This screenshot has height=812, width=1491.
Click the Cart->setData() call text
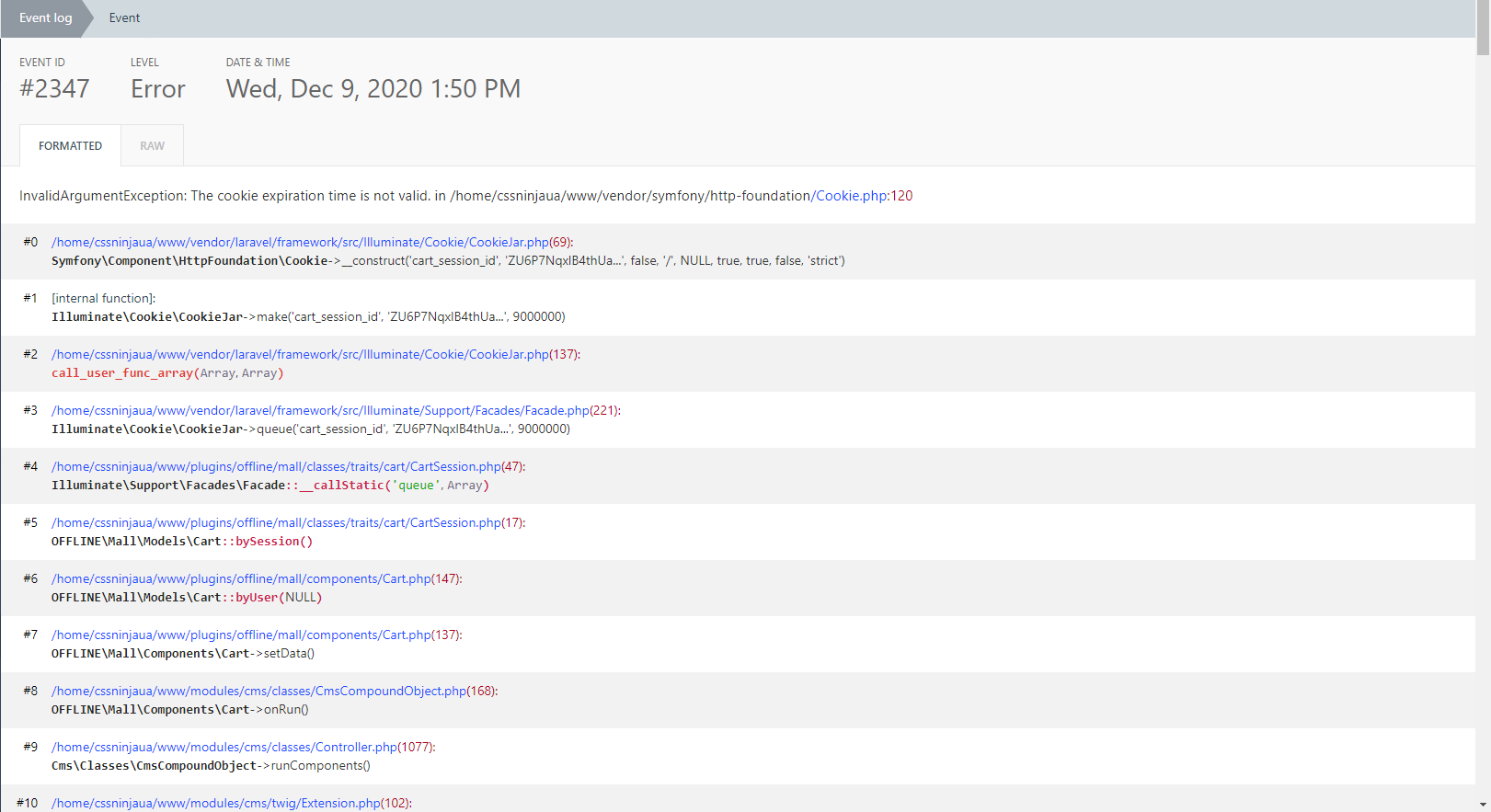[183, 654]
